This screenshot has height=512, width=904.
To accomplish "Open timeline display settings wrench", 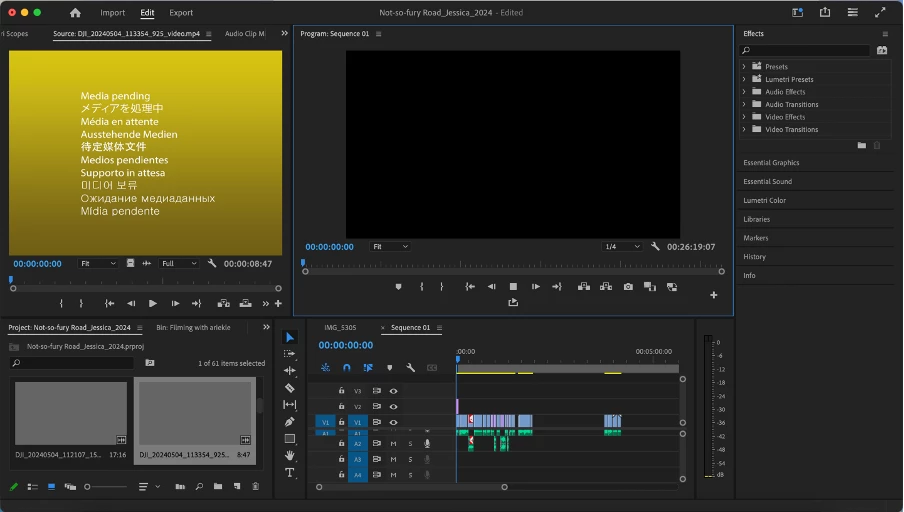I will [x=410, y=368].
